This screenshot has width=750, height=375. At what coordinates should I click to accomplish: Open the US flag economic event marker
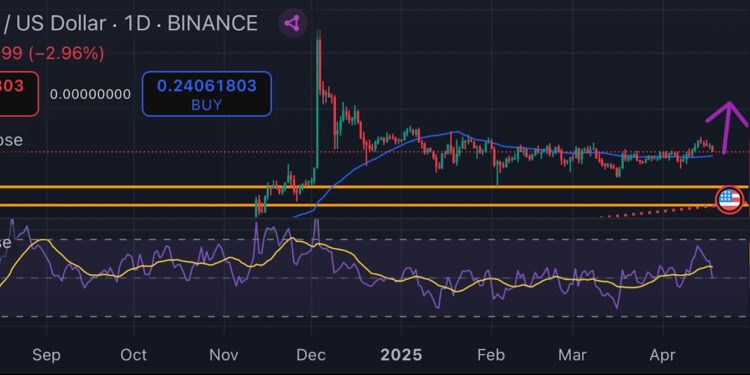pyautogui.click(x=729, y=199)
